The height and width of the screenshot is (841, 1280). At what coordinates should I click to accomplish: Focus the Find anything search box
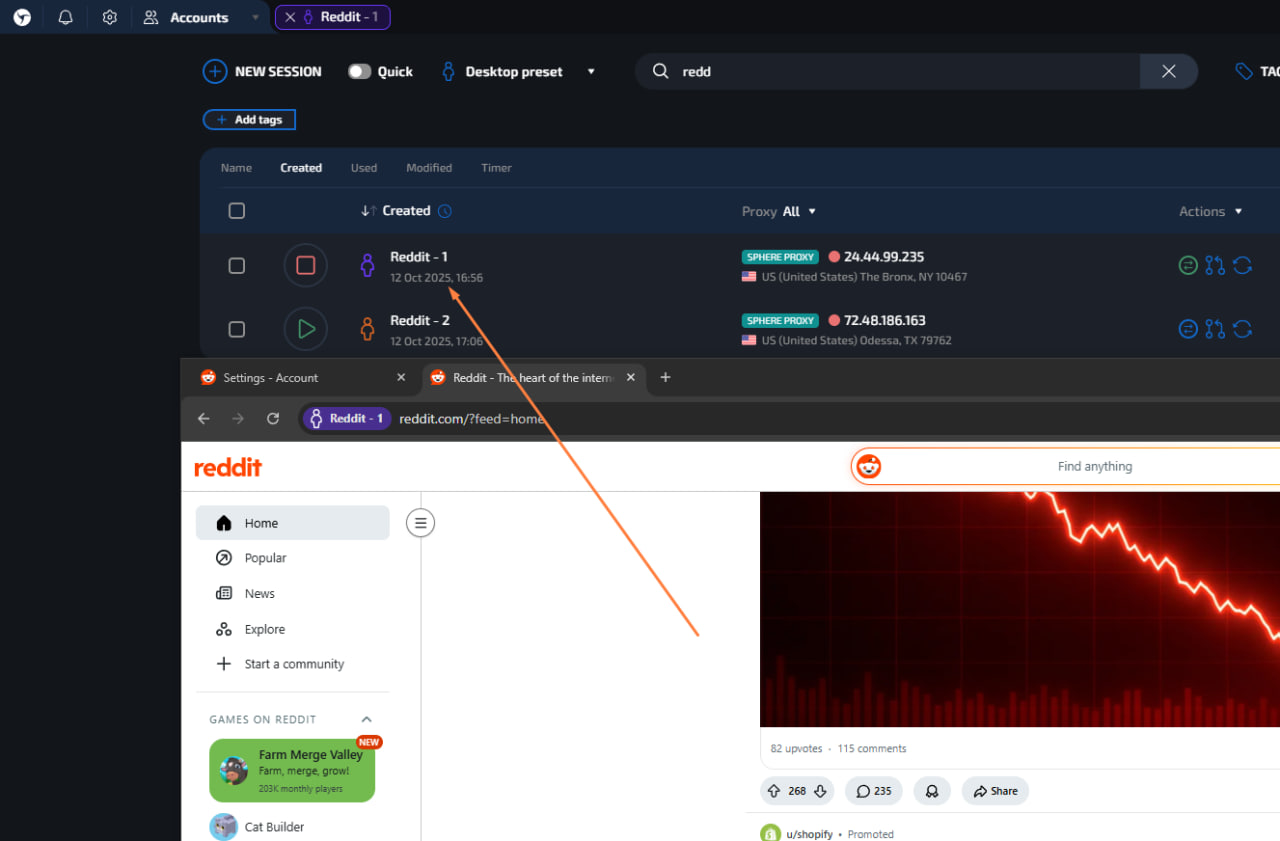pyautogui.click(x=1066, y=466)
